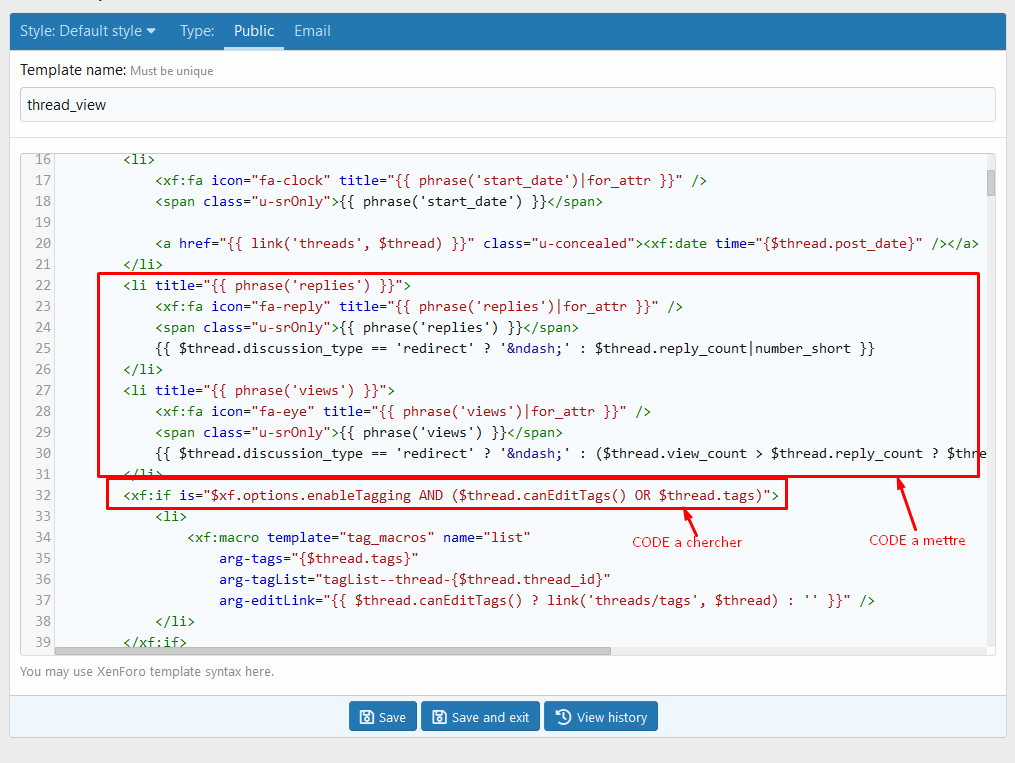Click the floppy disk icon on Save
Viewport: 1015px width, 763px height.
(366, 717)
